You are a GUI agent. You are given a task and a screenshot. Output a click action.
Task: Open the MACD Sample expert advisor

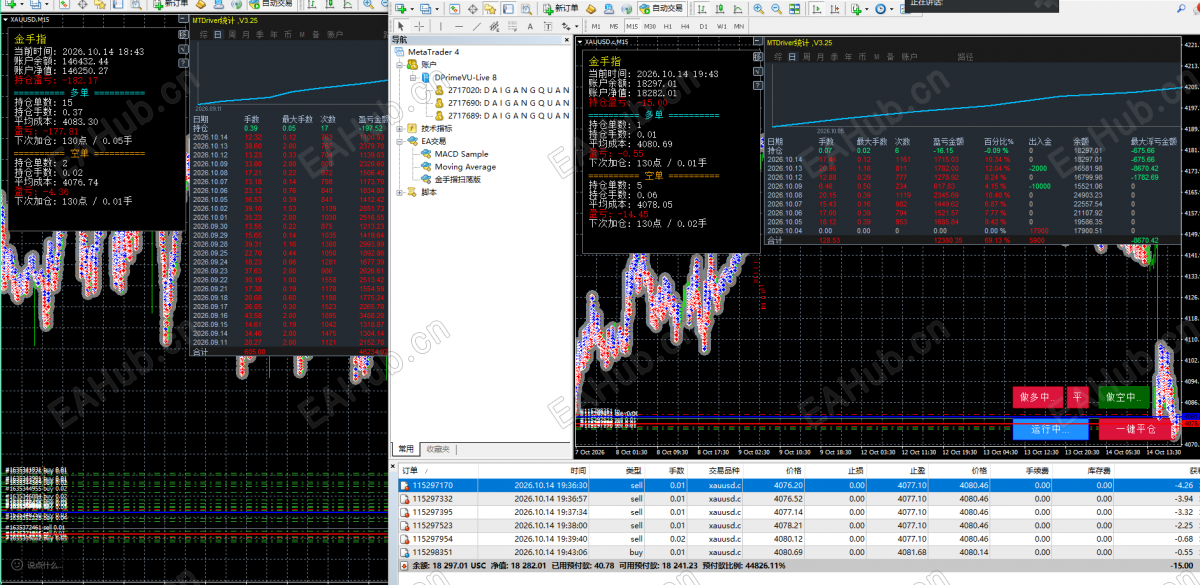[461, 154]
